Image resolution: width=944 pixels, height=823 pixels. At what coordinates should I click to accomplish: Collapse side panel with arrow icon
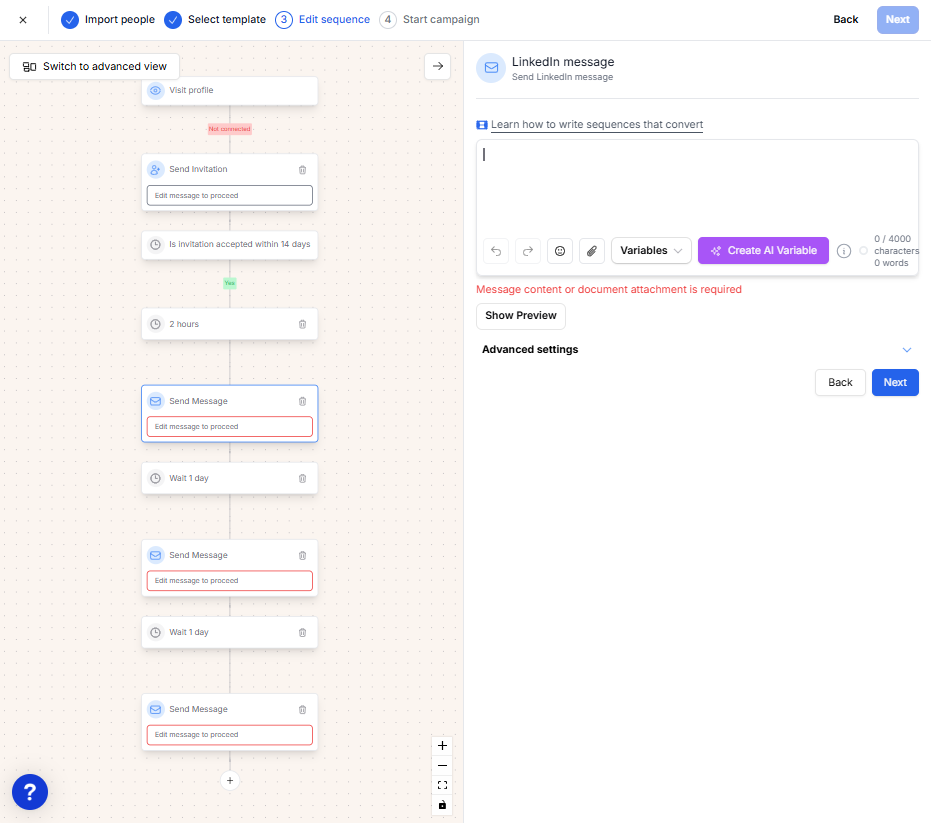[x=438, y=66]
